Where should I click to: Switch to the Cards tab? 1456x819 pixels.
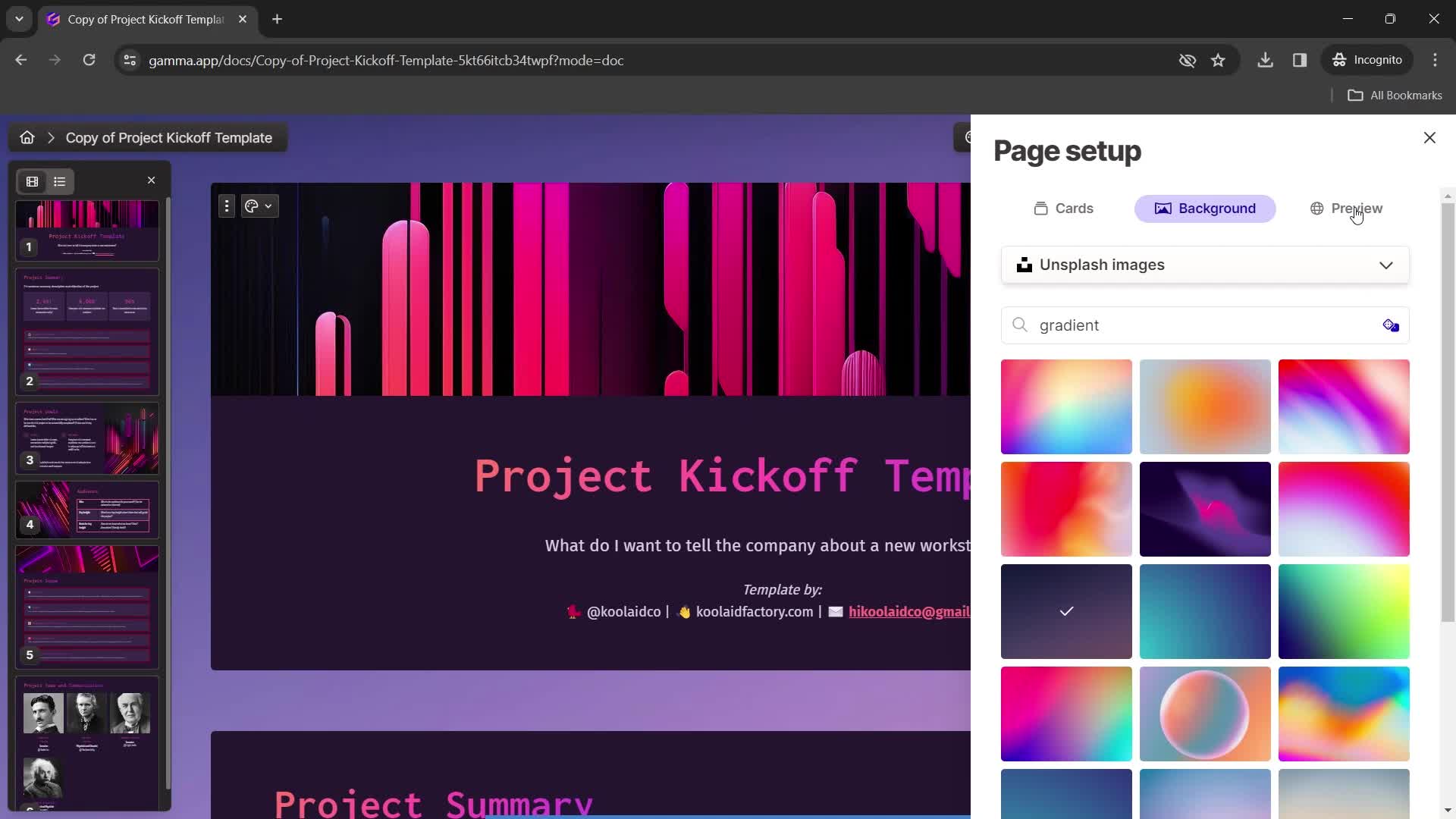click(1063, 209)
